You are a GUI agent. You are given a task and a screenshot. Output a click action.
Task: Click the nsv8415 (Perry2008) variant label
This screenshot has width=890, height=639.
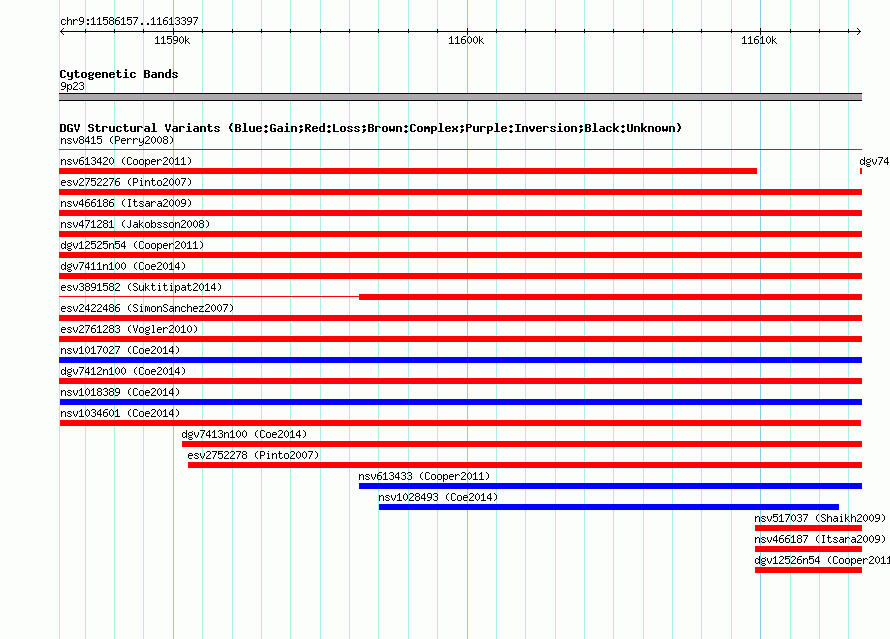click(x=117, y=140)
